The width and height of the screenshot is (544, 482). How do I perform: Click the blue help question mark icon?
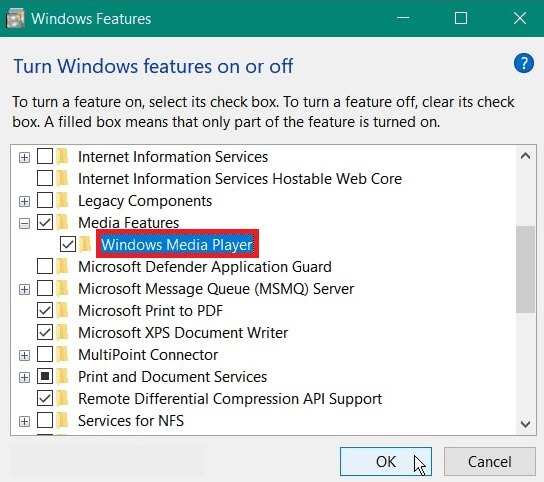(524, 63)
